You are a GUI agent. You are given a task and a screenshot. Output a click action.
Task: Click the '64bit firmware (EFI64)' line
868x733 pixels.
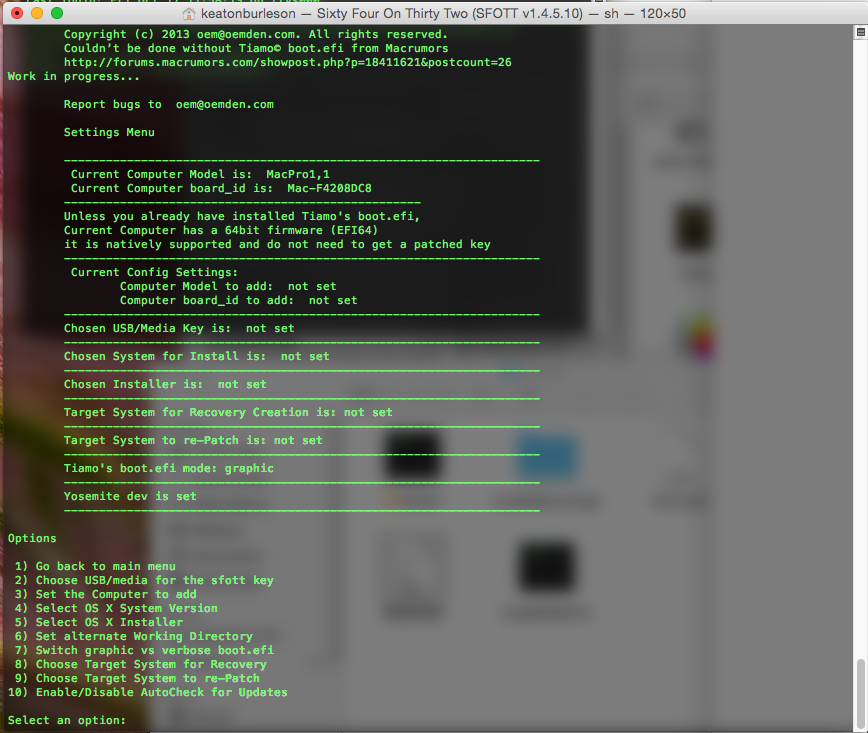point(220,230)
